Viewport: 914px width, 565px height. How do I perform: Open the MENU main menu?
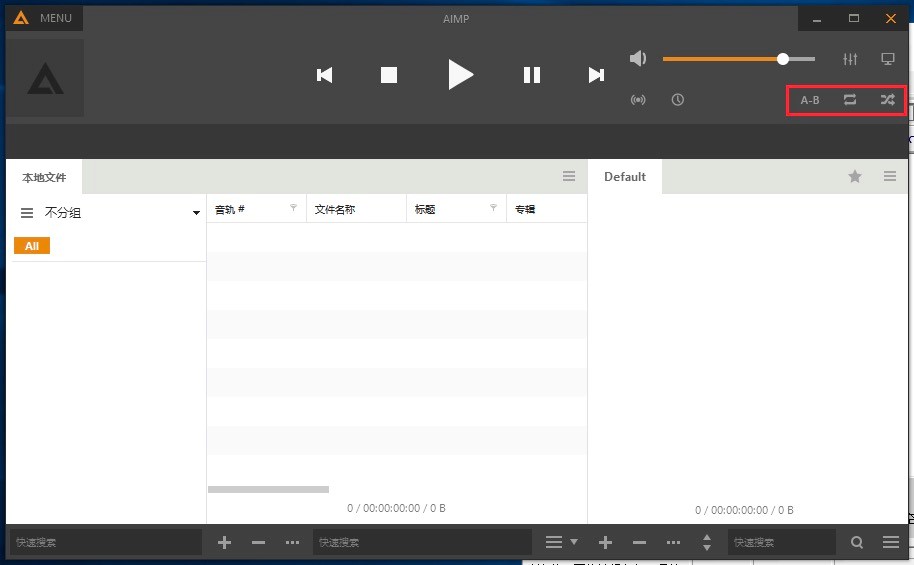point(45,18)
